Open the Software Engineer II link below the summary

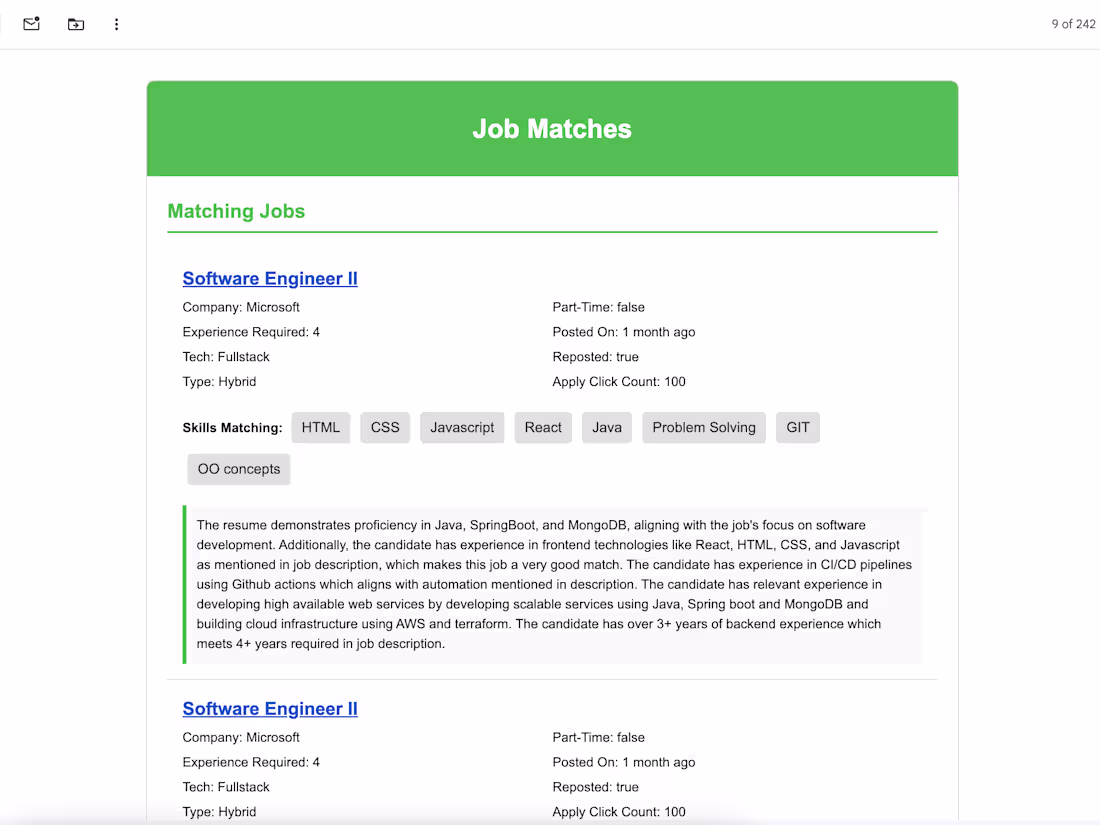(x=270, y=709)
